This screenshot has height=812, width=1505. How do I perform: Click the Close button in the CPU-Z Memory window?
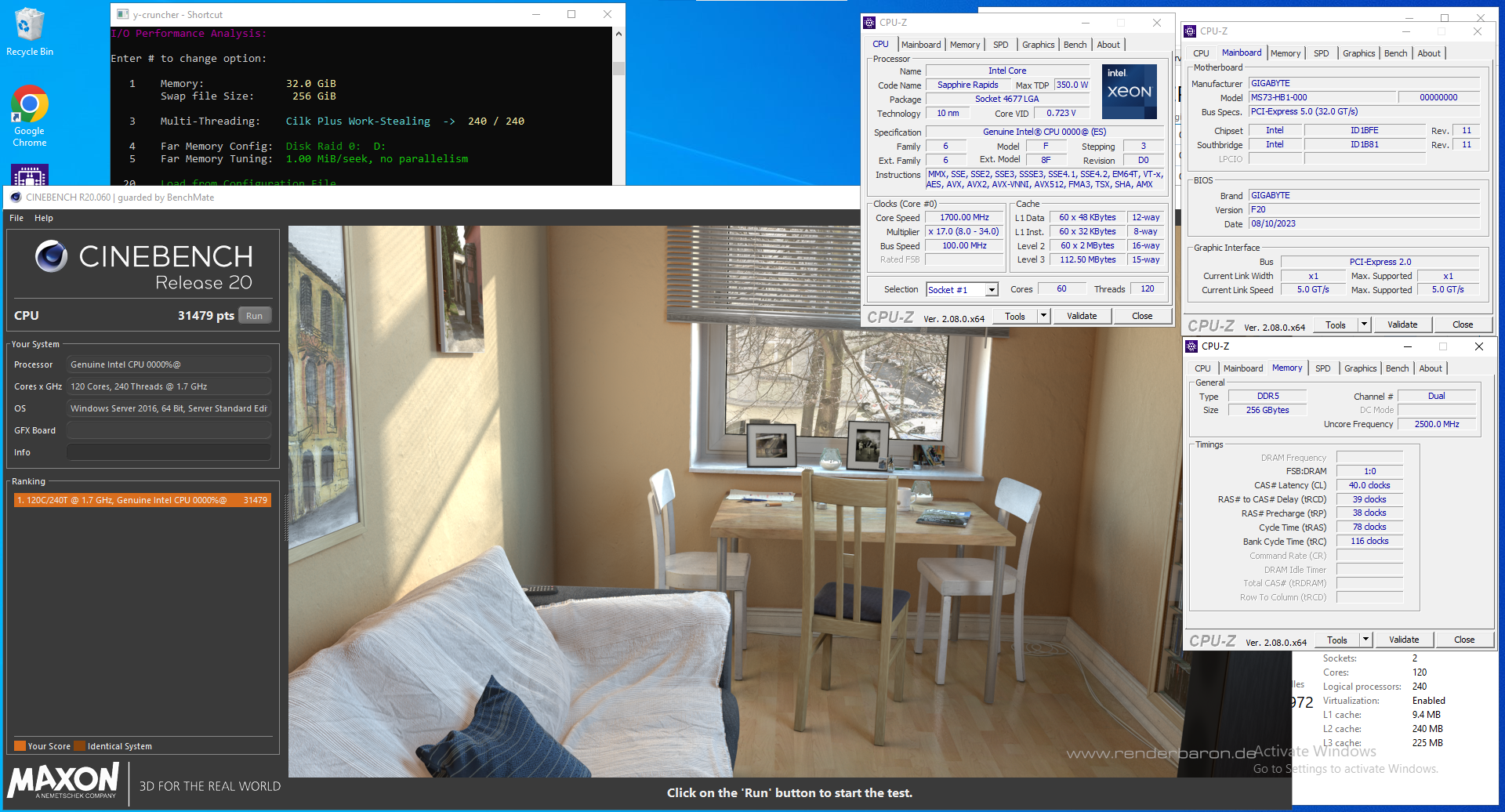[1464, 640]
